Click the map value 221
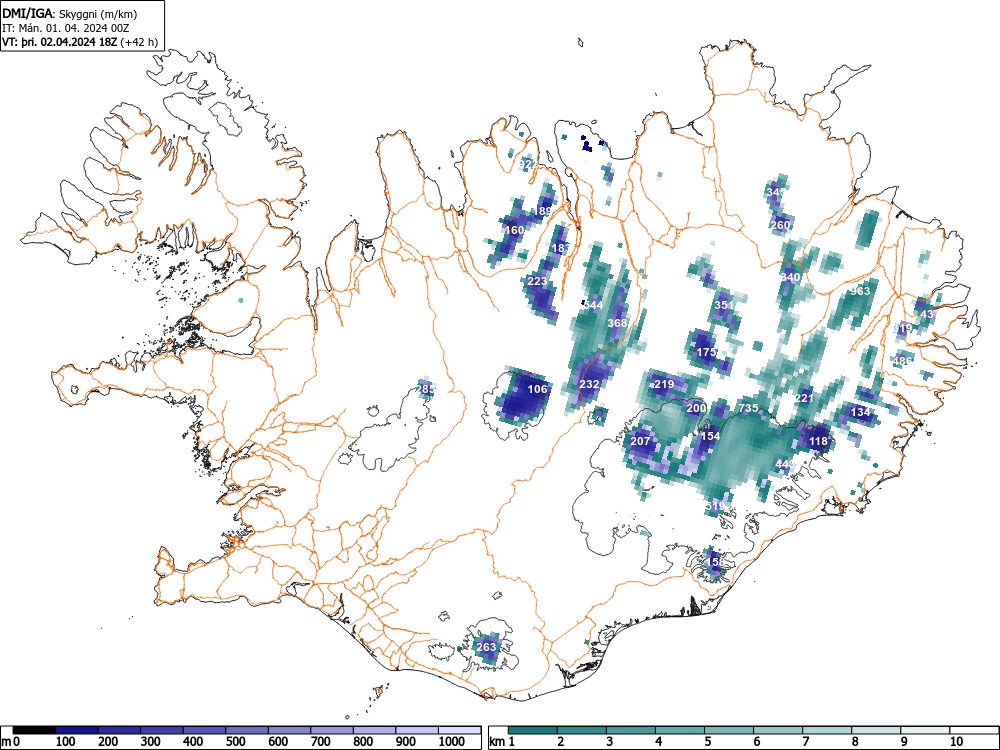The height and width of the screenshot is (750, 1000). 804,398
